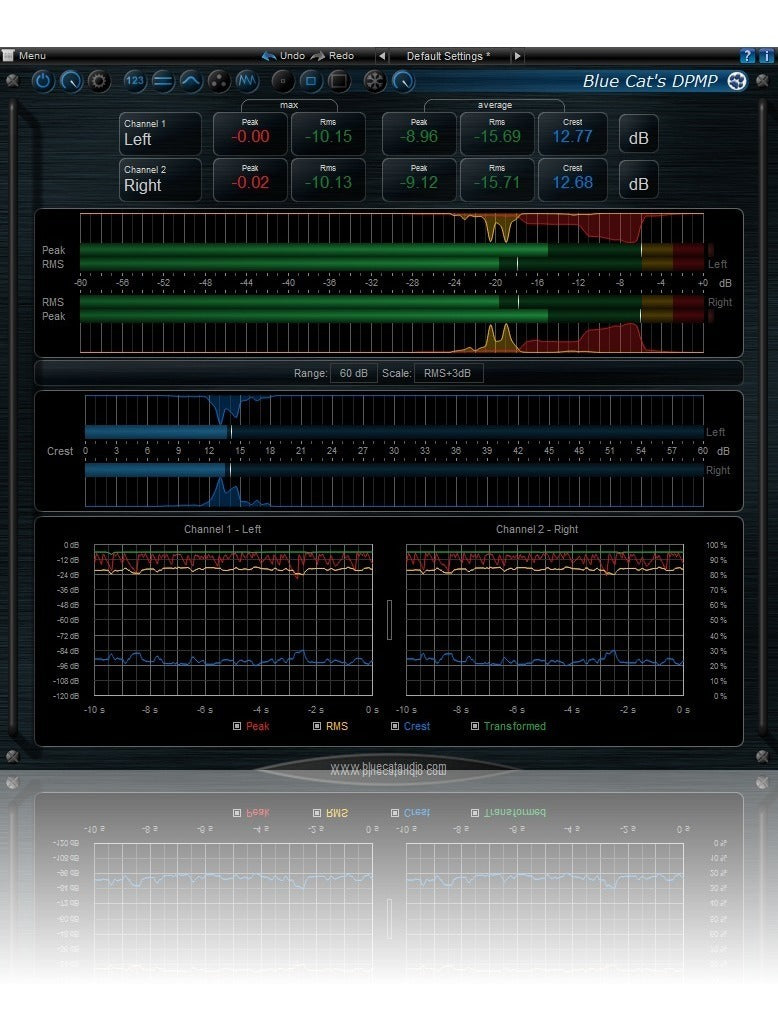Toggle the RMS curve checkbox

coord(317,726)
